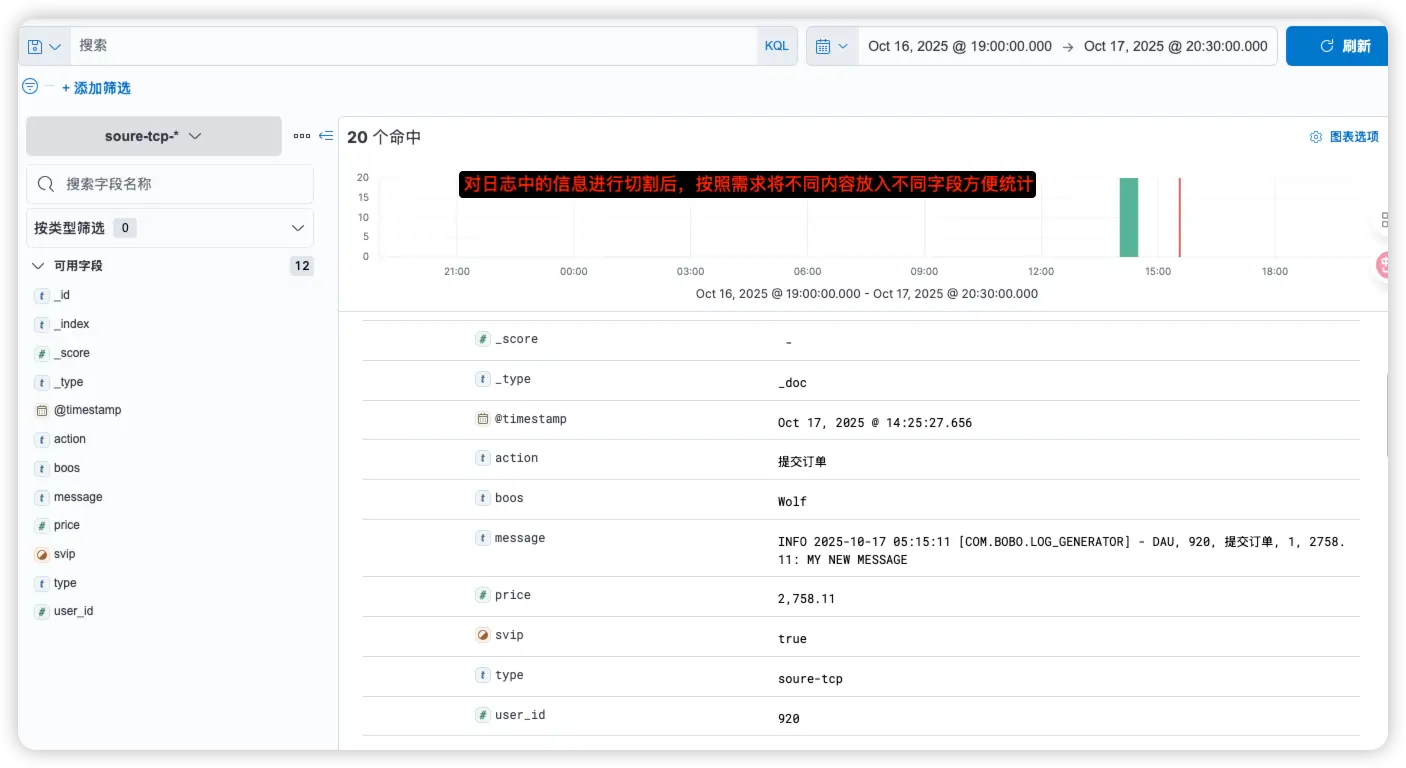Click the user_id value 920
The height and width of the screenshot is (768, 1406).
[788, 719]
